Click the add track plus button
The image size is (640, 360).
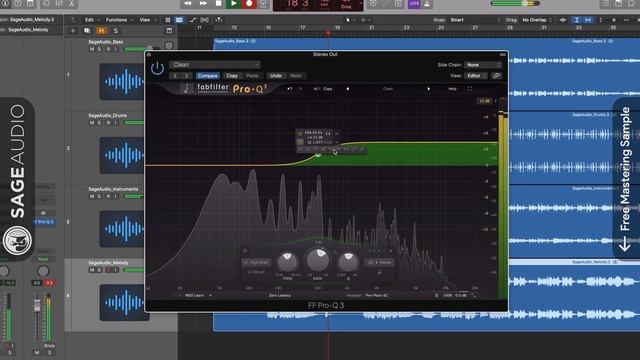click(x=73, y=31)
